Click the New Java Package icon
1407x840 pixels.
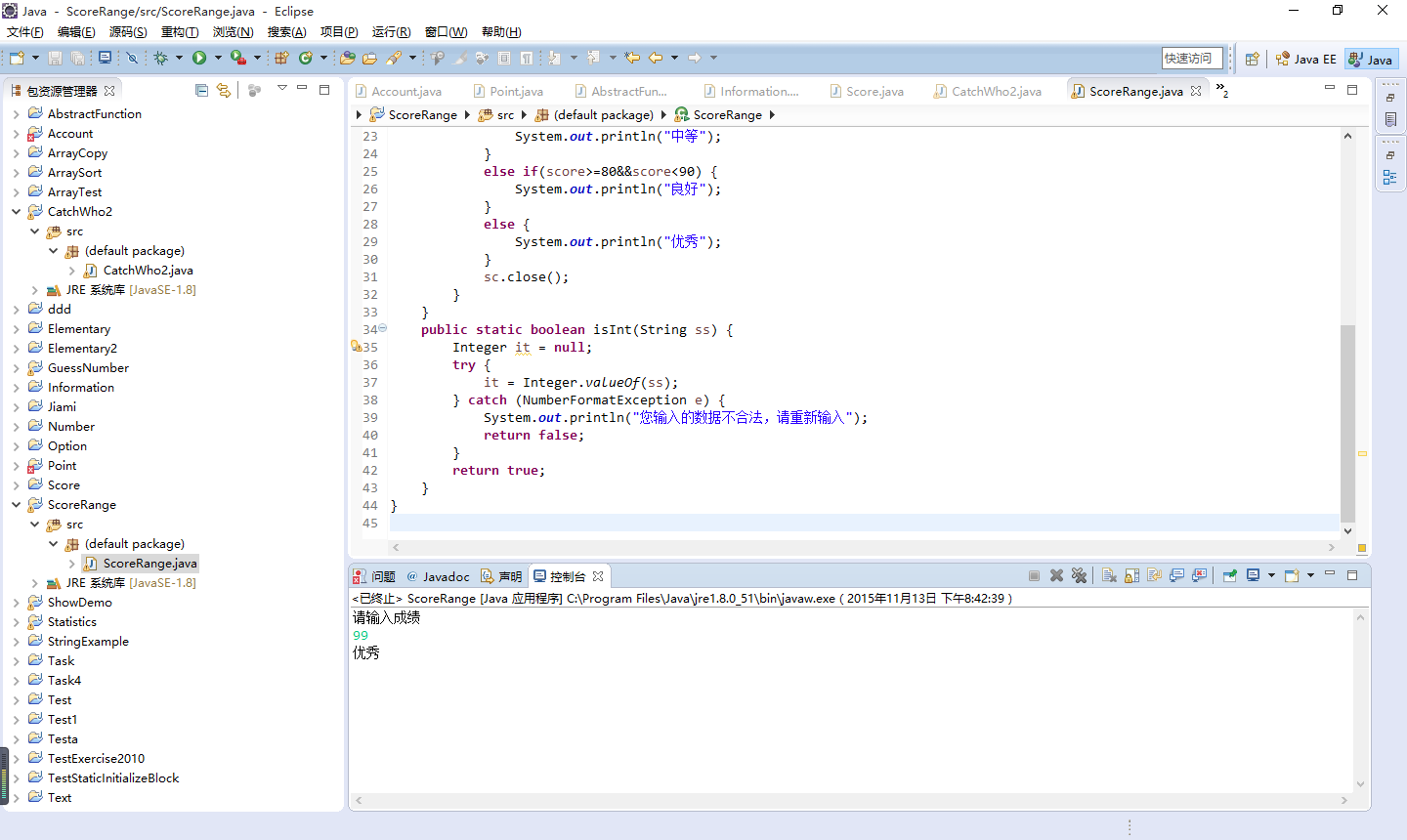(281, 58)
